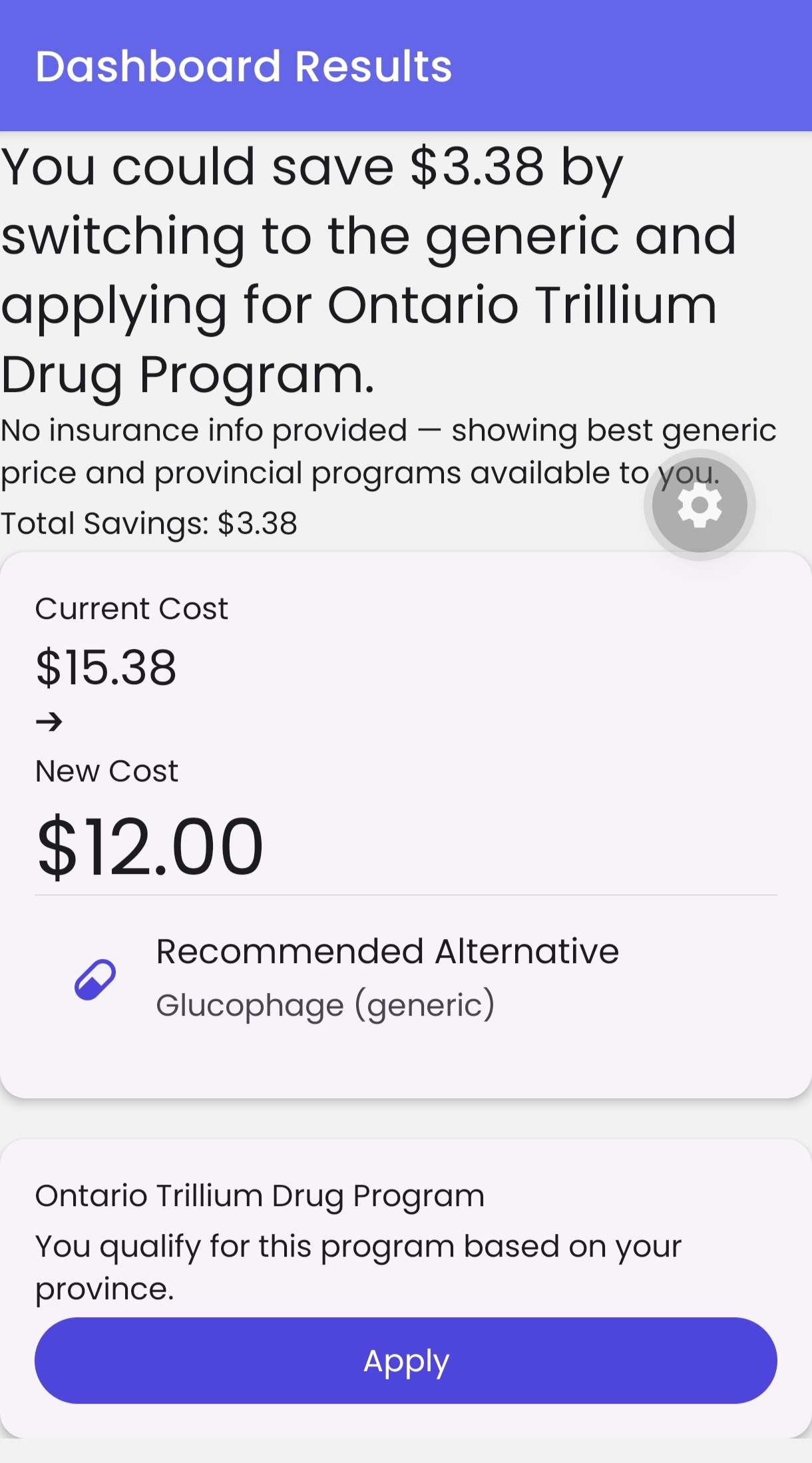Select the Total Savings: $3.38 line
The height and width of the screenshot is (1463, 812).
tap(149, 523)
